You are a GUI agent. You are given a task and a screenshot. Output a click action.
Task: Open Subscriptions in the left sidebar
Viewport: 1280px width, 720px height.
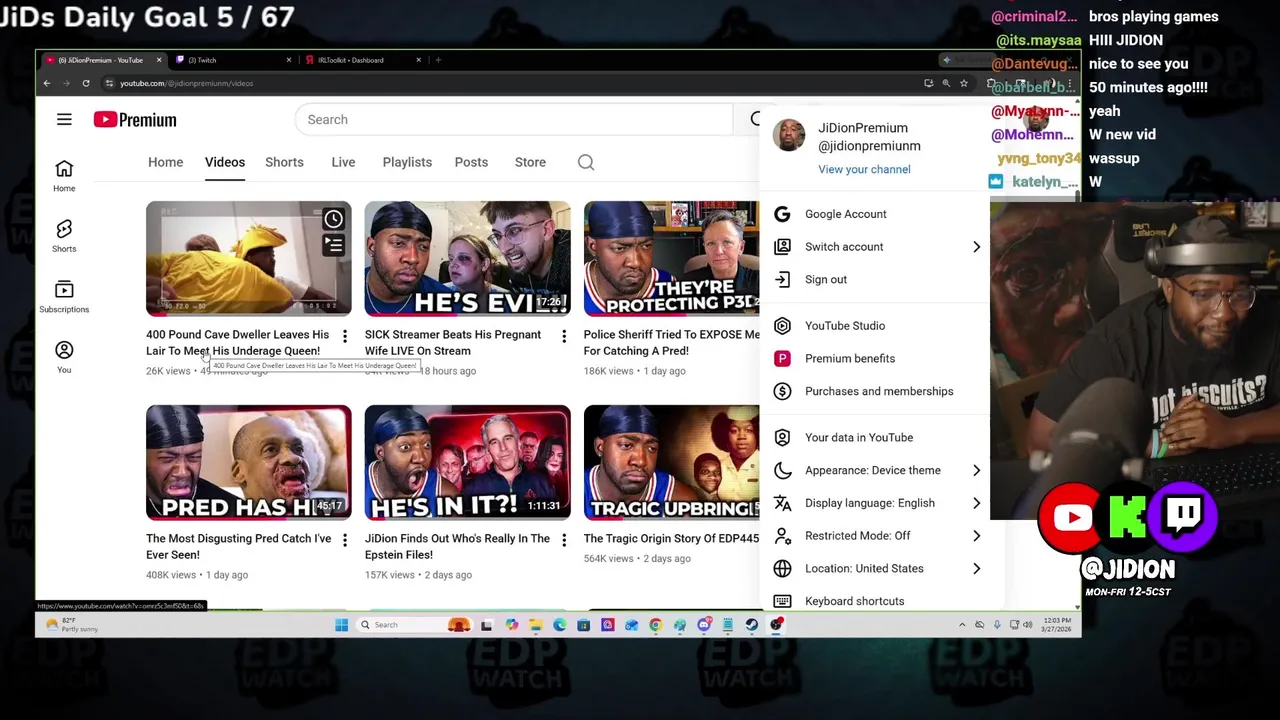[x=64, y=296]
